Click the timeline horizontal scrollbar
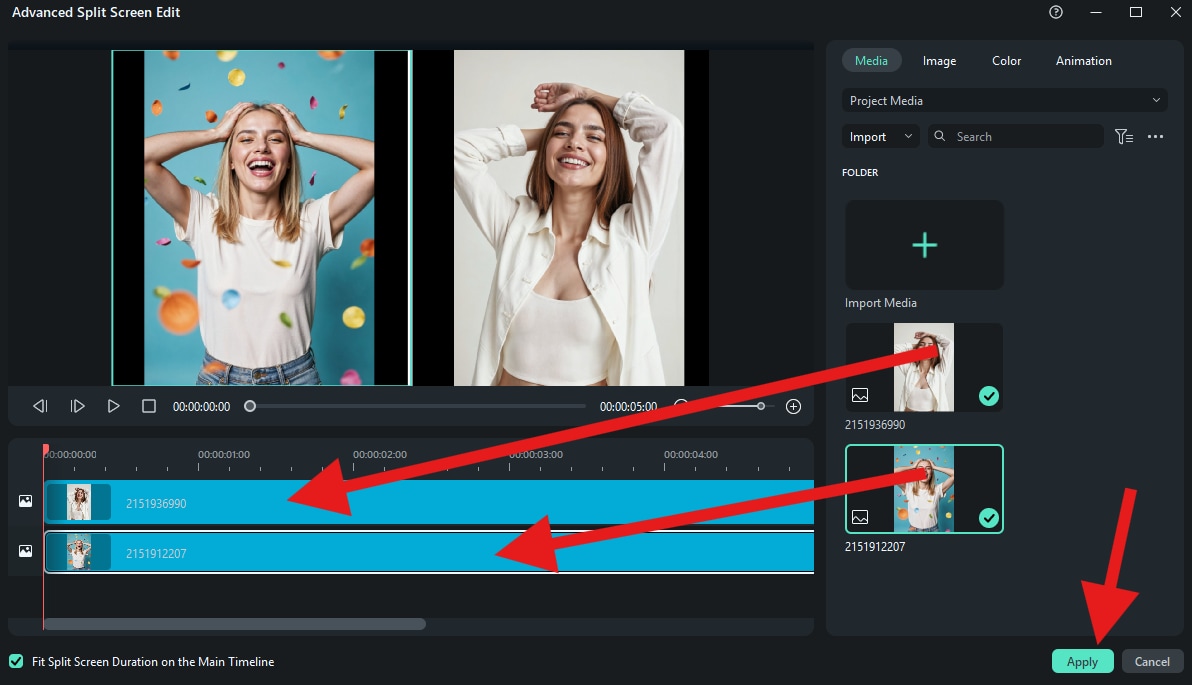1192x685 pixels. 234,624
